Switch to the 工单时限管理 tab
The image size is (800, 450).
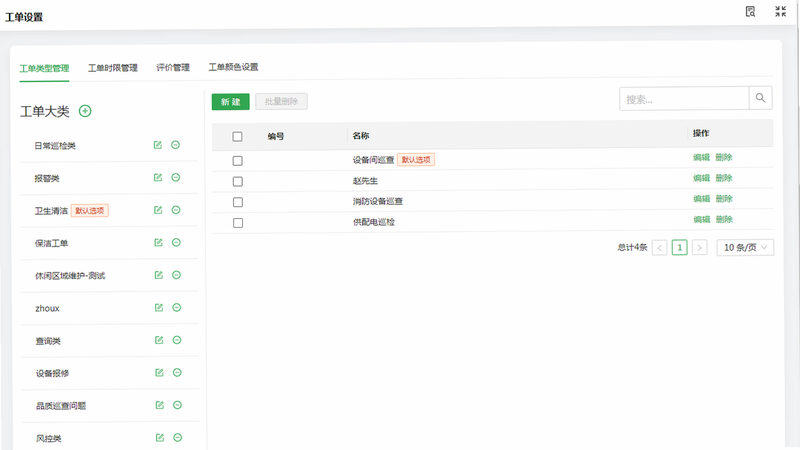(113, 68)
